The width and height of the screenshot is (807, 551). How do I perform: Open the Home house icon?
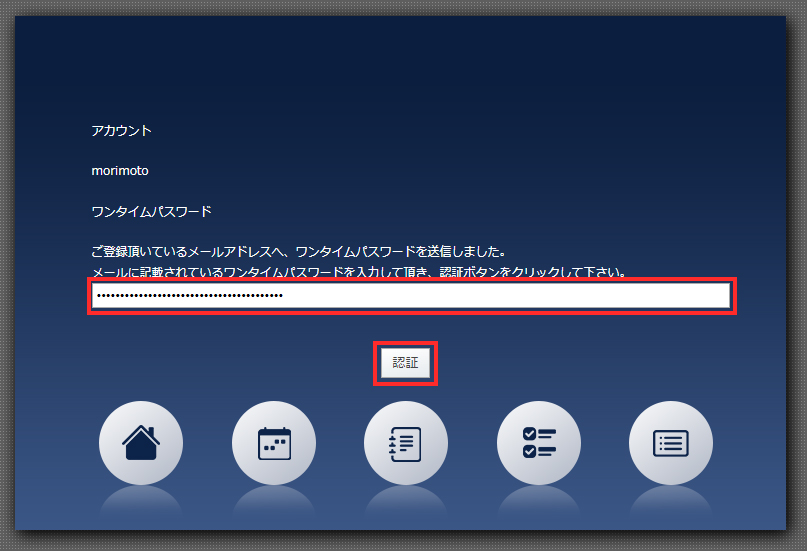pyautogui.click(x=141, y=443)
